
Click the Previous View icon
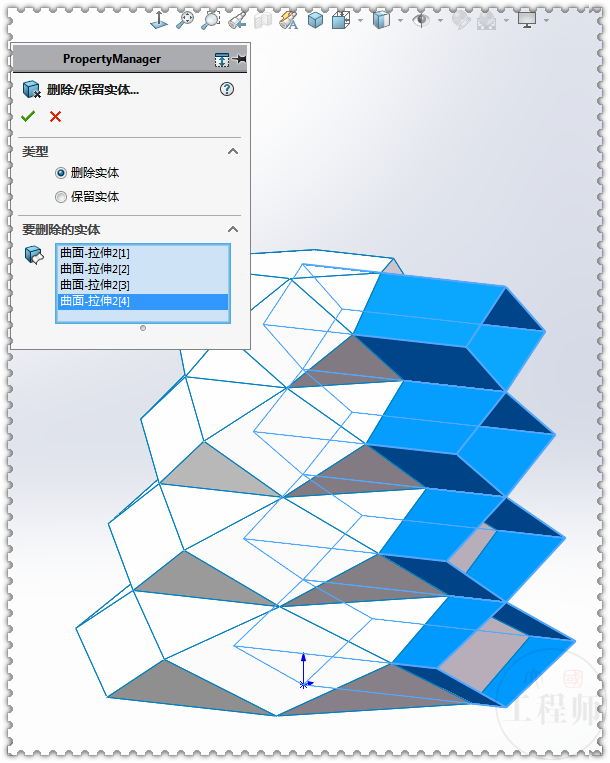pyautogui.click(x=237, y=20)
